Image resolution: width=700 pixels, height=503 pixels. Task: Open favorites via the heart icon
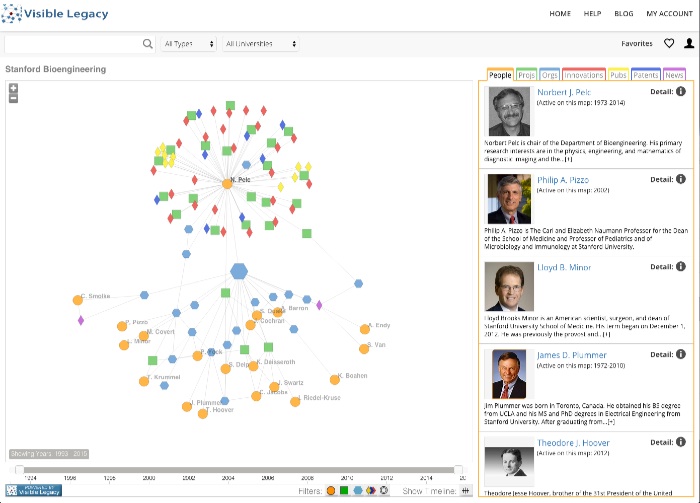click(669, 44)
